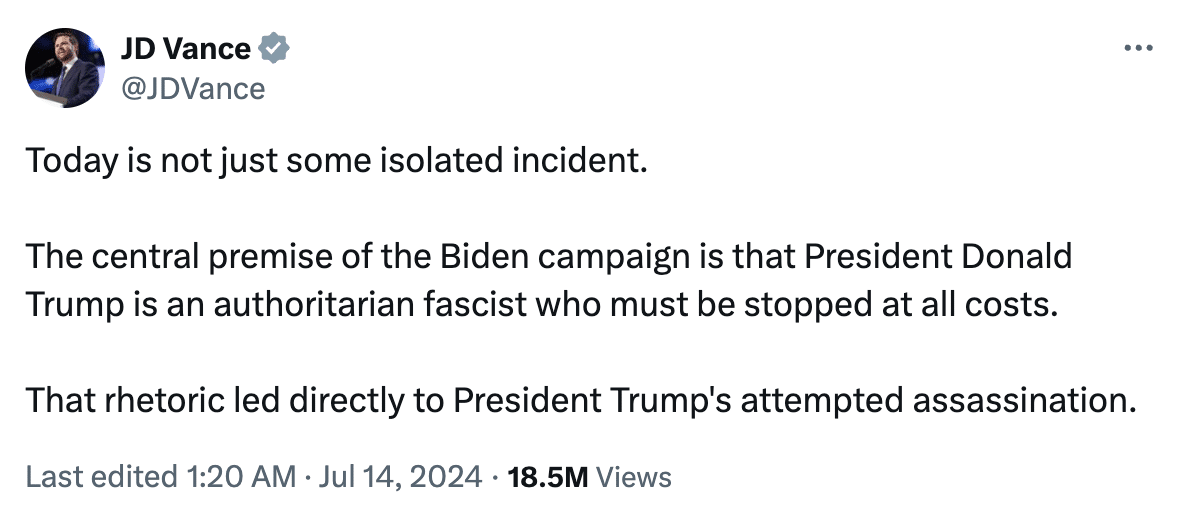Click the 18.5M view count number

tap(548, 477)
